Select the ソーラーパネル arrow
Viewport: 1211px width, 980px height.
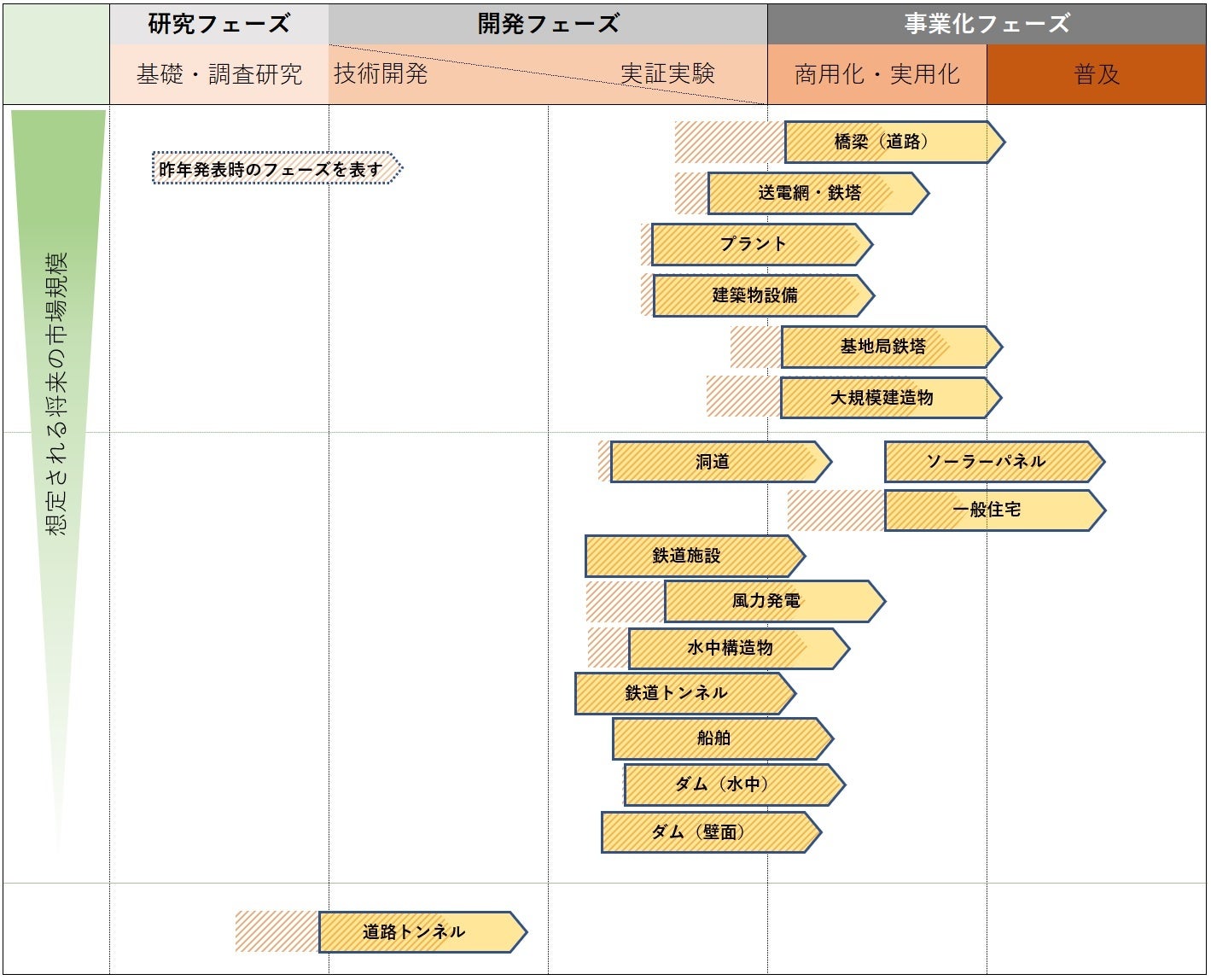coord(995,462)
